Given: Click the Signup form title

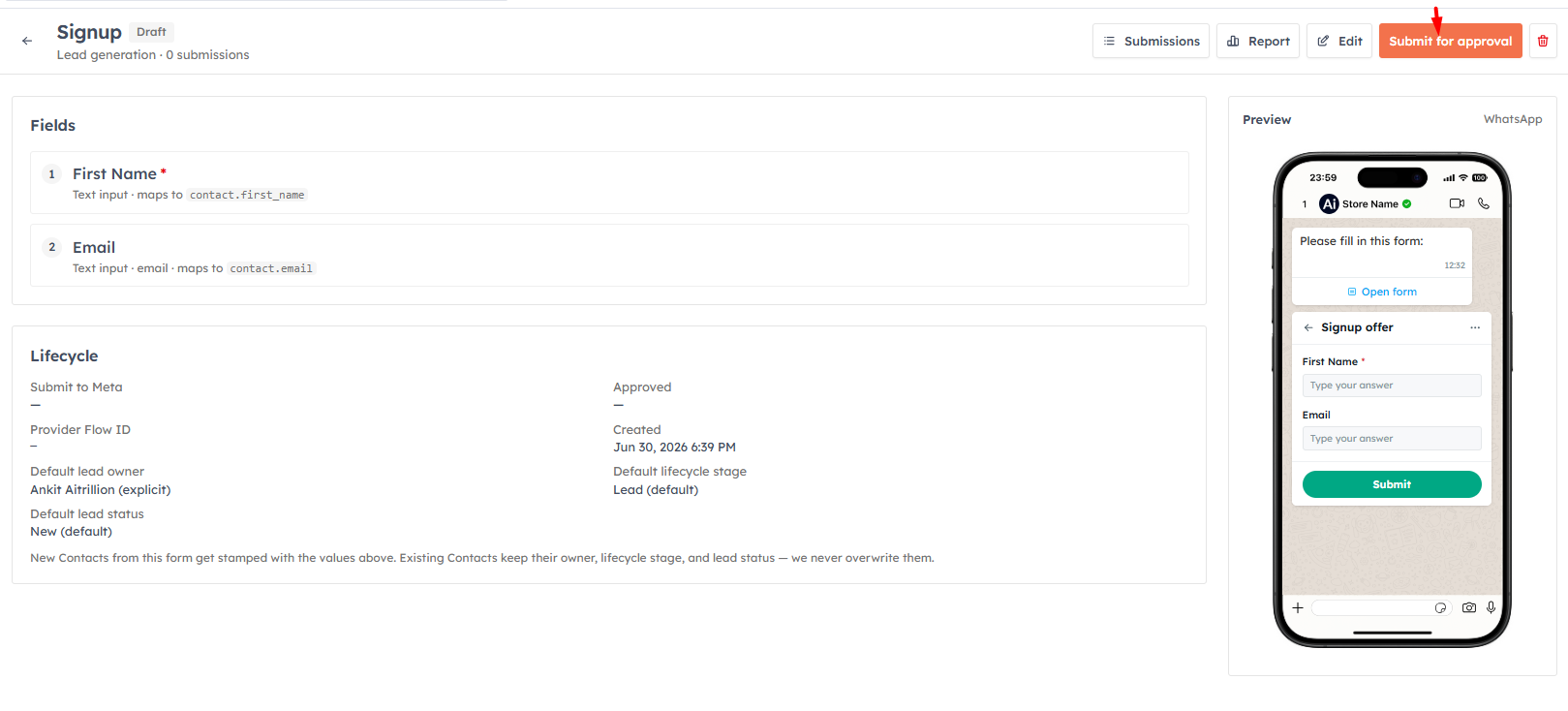Looking at the screenshot, I should pyautogui.click(x=89, y=32).
